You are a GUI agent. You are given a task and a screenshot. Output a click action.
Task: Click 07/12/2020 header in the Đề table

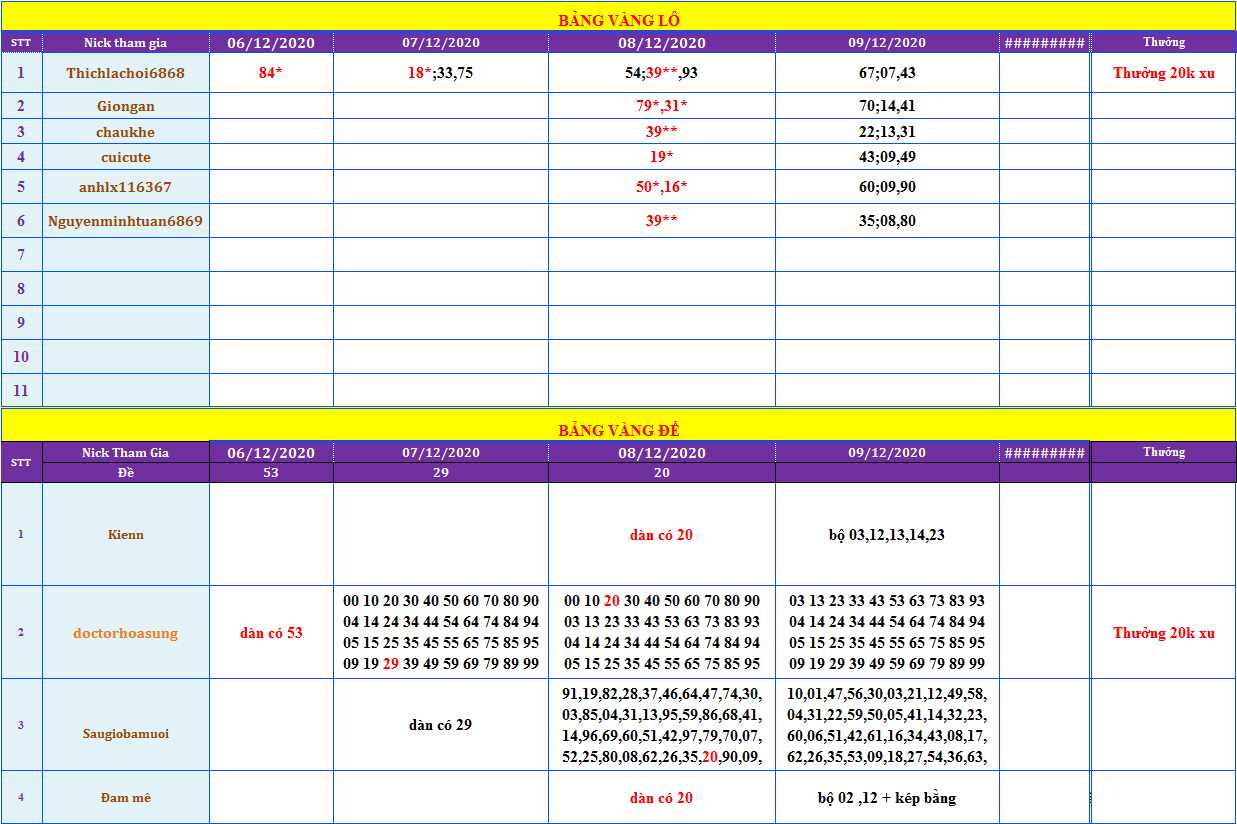coord(441,453)
